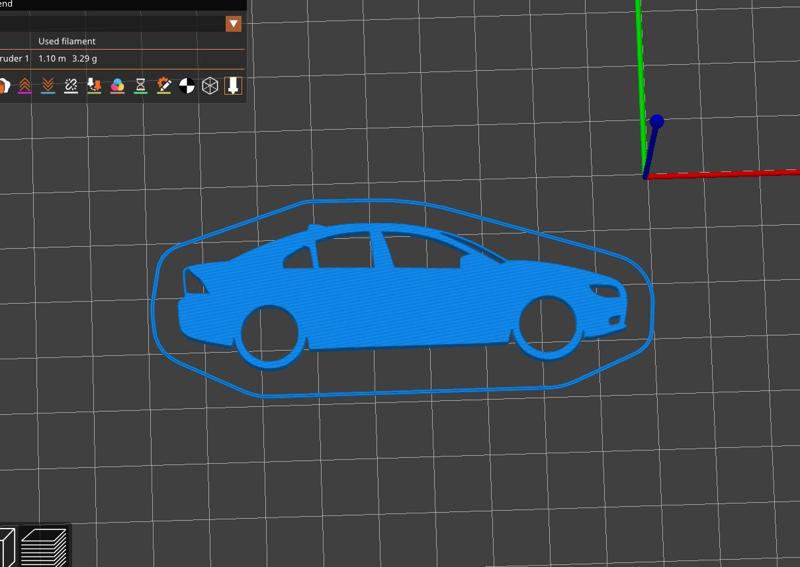Toggle seams visibility broken-link icon
The image size is (800, 567).
71,86
